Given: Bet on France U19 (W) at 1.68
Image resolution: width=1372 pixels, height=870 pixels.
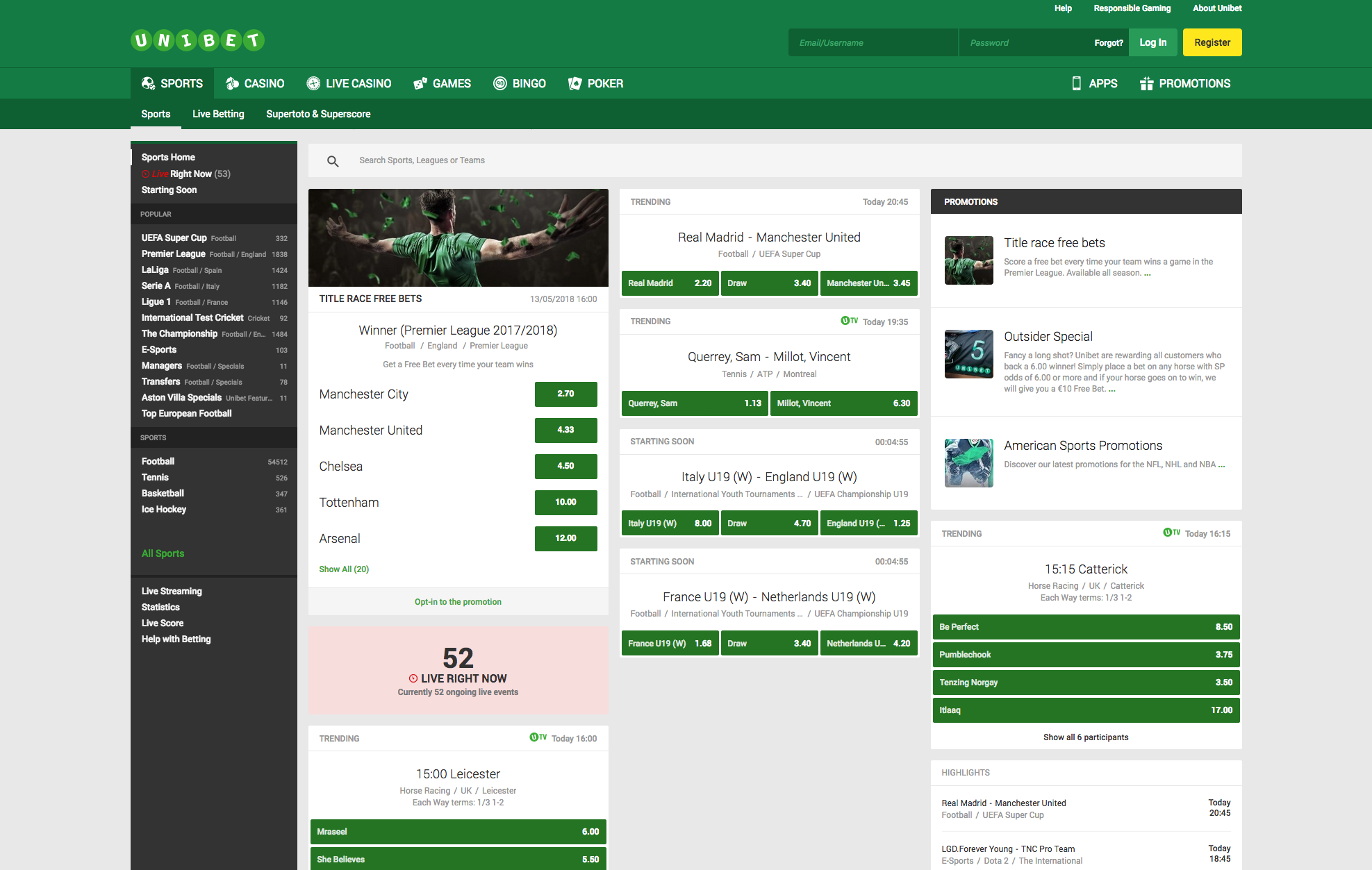Looking at the screenshot, I should tap(670, 644).
